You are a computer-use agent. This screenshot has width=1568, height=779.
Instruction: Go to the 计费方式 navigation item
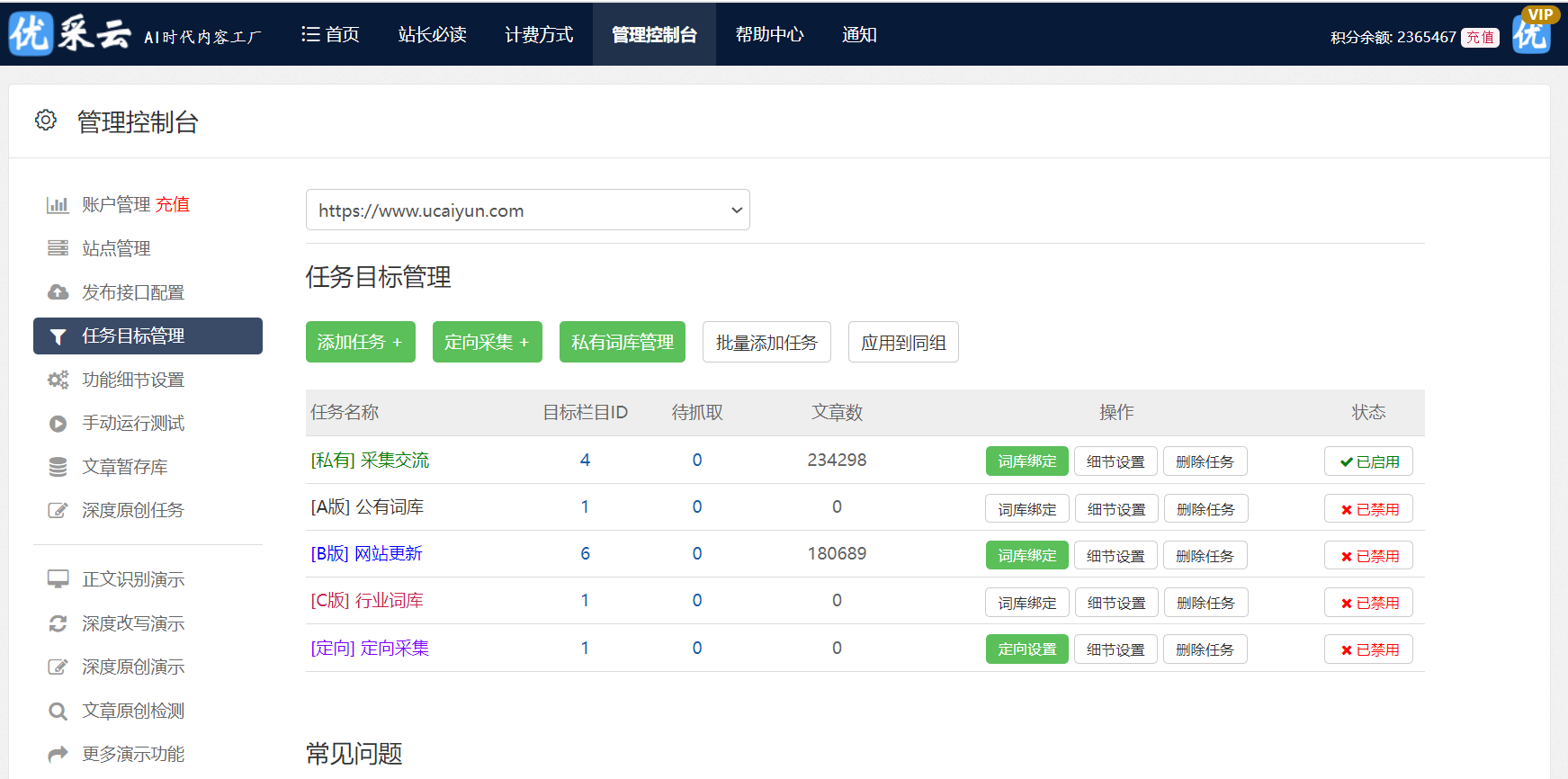tap(539, 34)
